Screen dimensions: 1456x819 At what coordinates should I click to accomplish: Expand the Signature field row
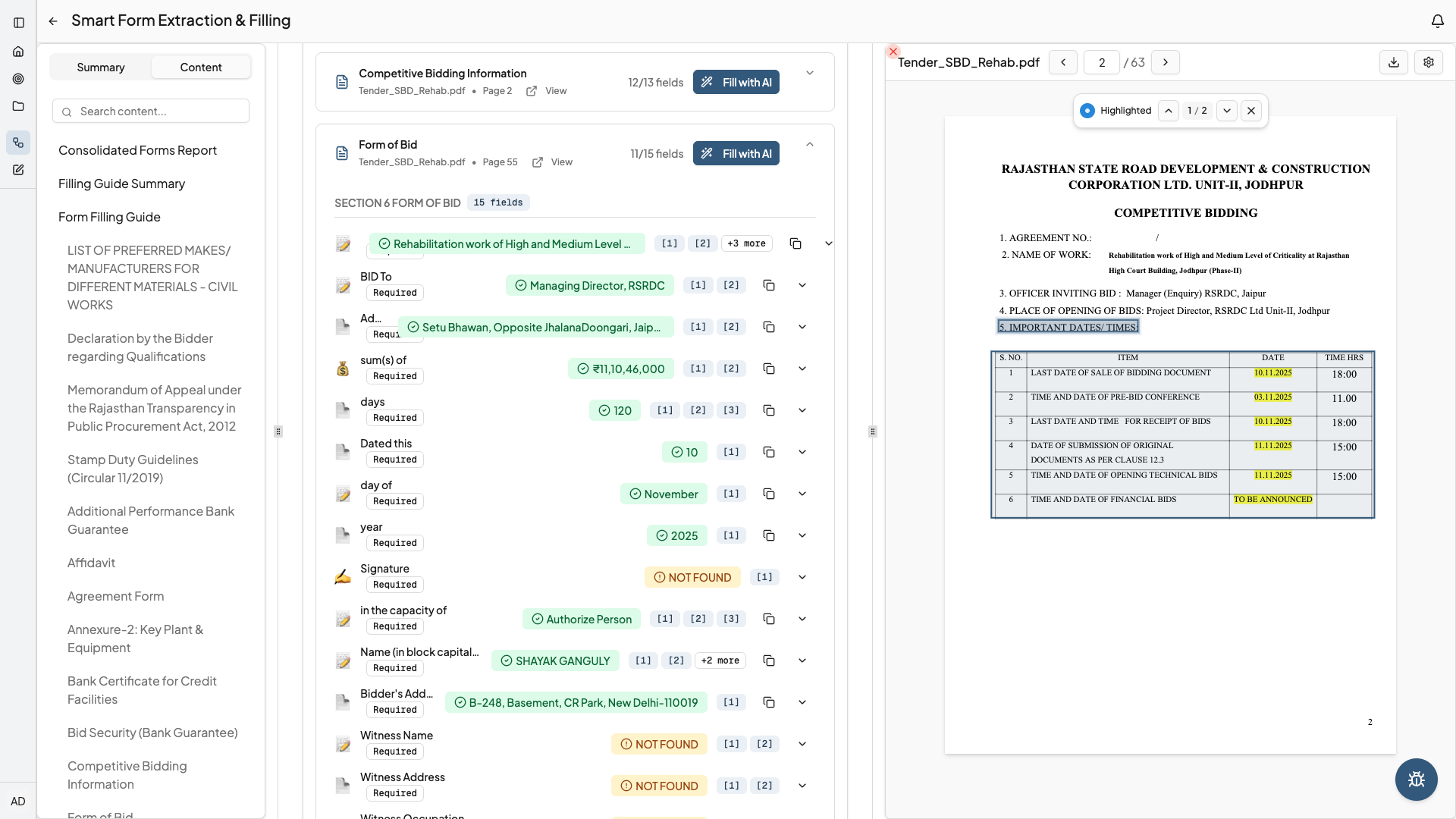pos(802,577)
